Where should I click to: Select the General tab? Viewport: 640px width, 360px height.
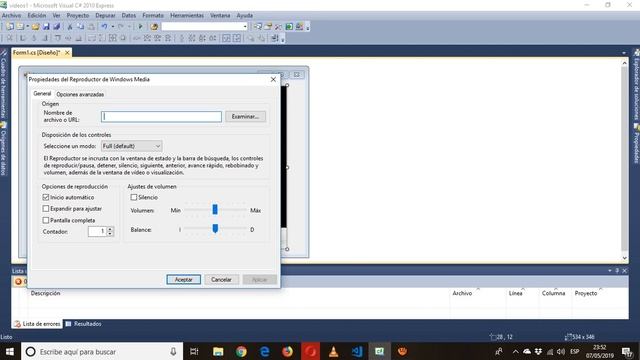pos(42,93)
